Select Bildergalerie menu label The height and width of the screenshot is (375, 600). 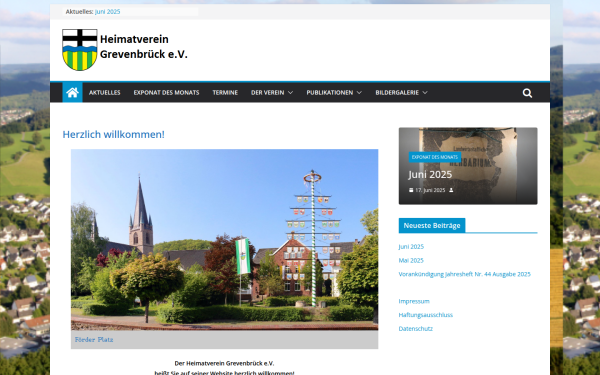397,93
